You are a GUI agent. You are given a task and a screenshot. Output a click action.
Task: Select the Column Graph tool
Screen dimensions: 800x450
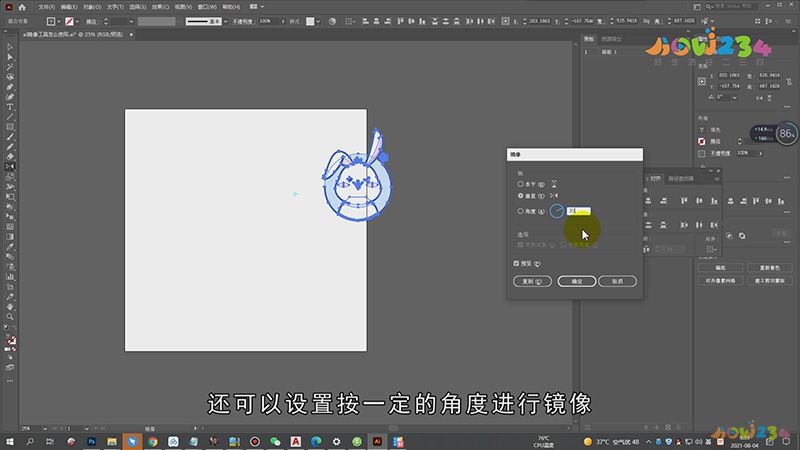click(x=10, y=277)
